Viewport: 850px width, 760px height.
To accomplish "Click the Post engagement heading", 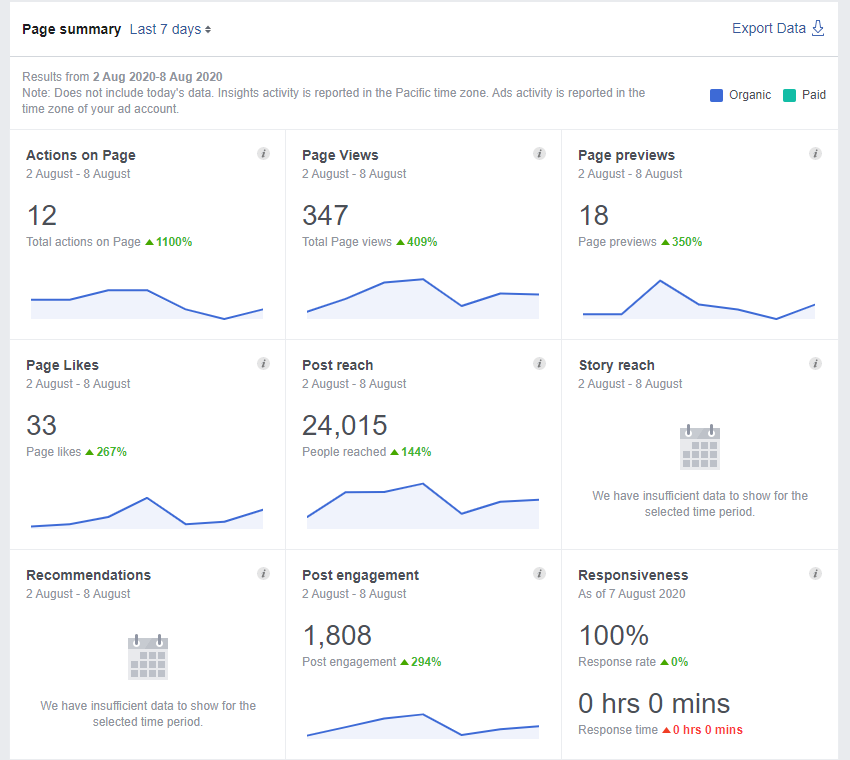I will point(360,575).
